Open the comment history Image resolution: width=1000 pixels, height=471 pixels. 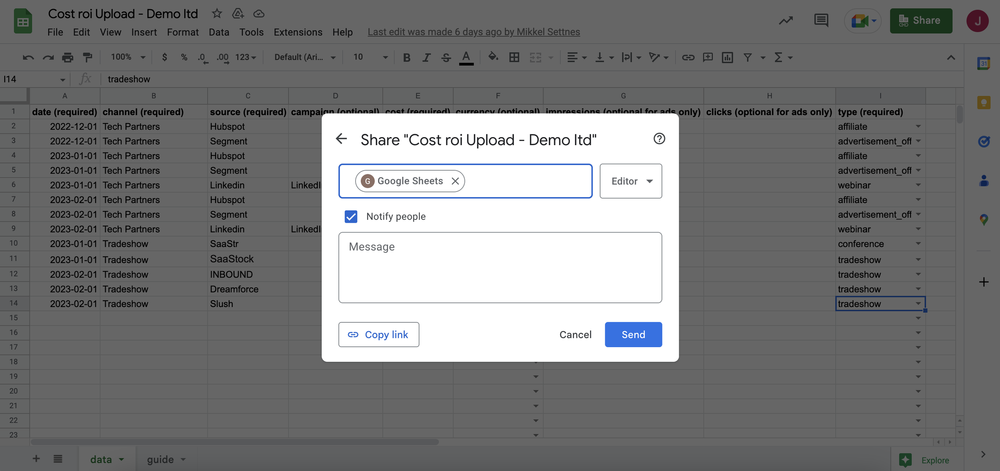821,20
